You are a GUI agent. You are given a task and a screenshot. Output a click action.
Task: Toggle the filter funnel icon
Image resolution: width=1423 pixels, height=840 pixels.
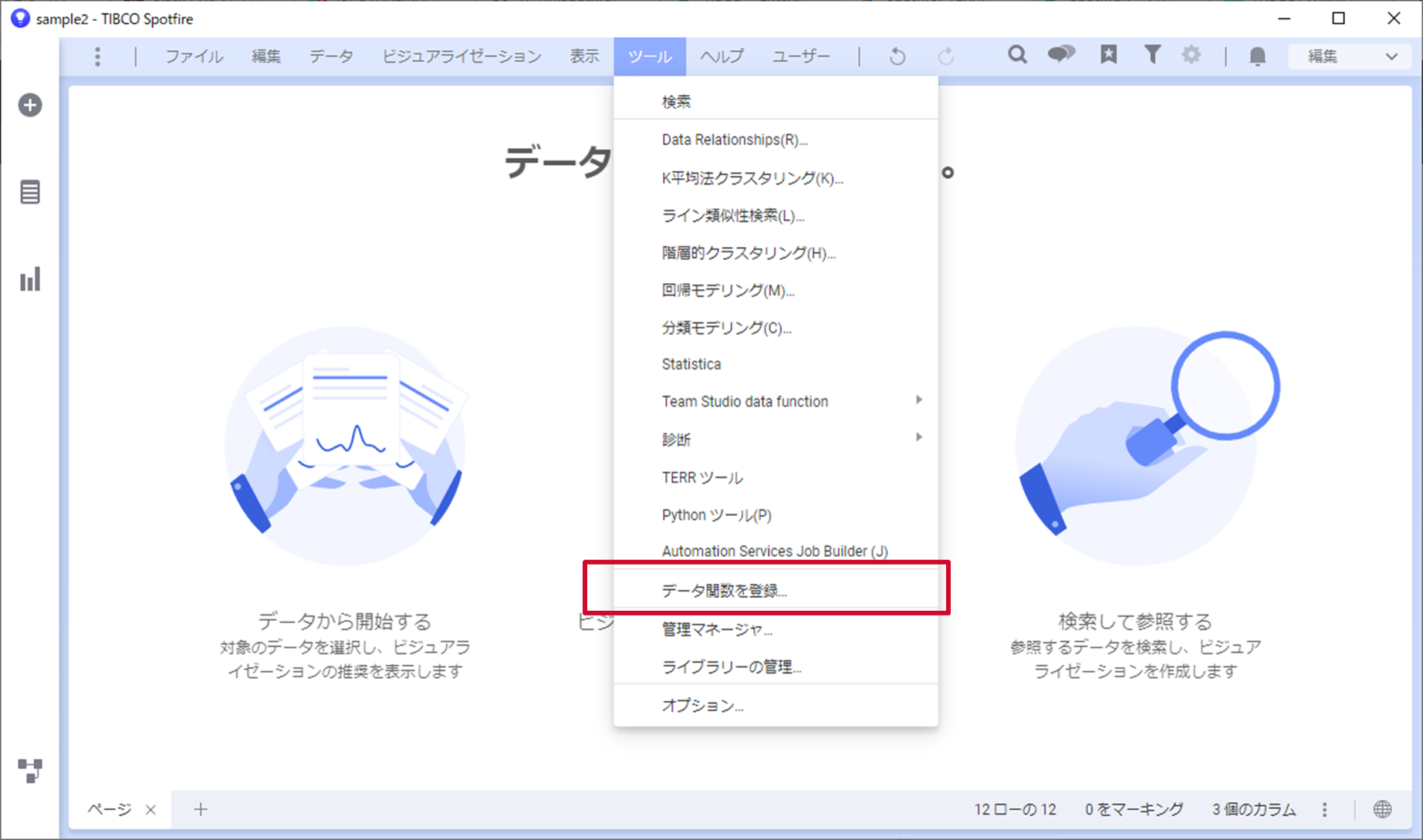[1151, 55]
